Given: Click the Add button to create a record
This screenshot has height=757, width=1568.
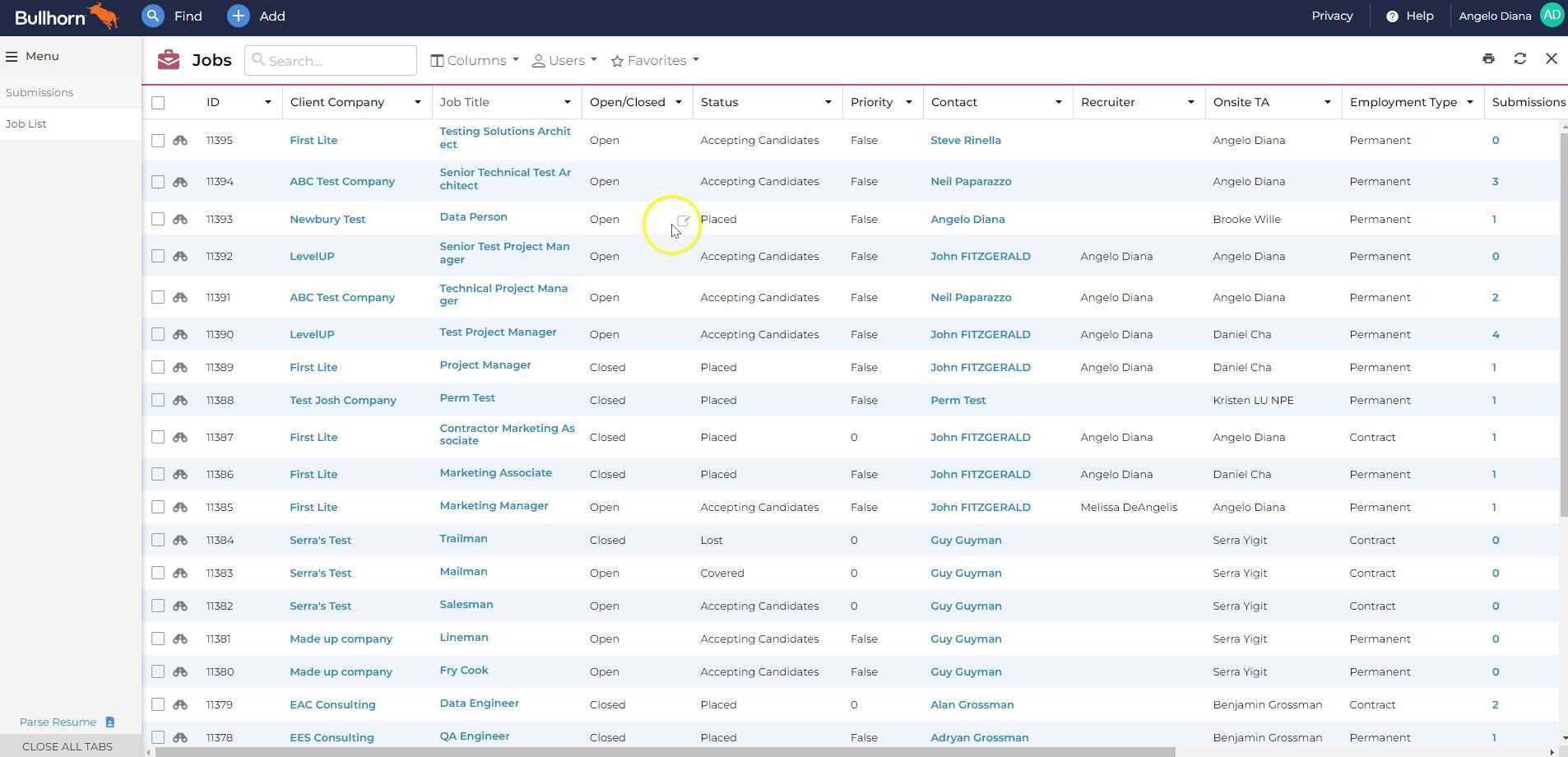Looking at the screenshot, I should point(255,16).
